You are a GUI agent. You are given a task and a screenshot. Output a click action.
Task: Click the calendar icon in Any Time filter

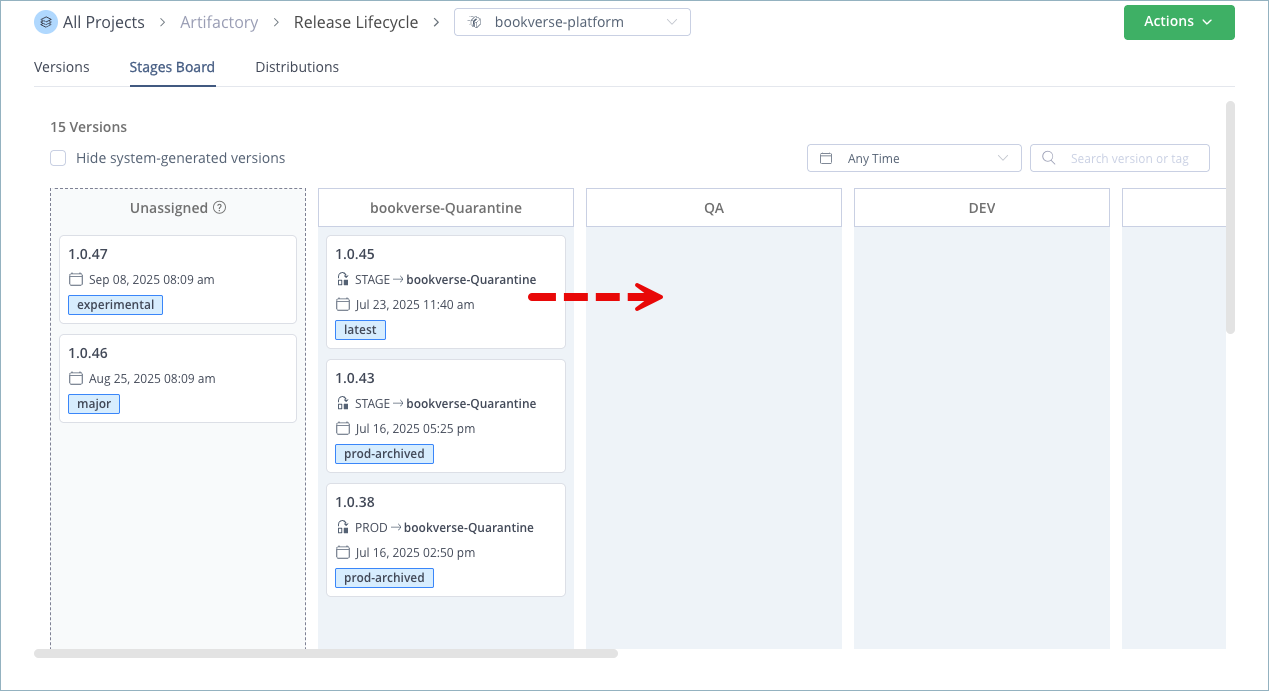tap(826, 158)
